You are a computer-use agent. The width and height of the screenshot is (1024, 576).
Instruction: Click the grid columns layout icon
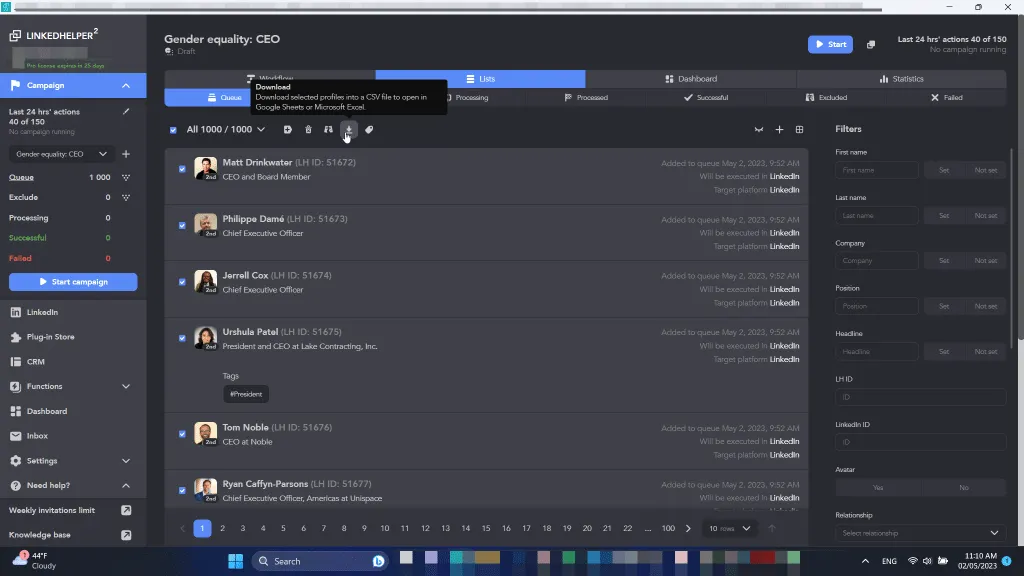coord(799,129)
